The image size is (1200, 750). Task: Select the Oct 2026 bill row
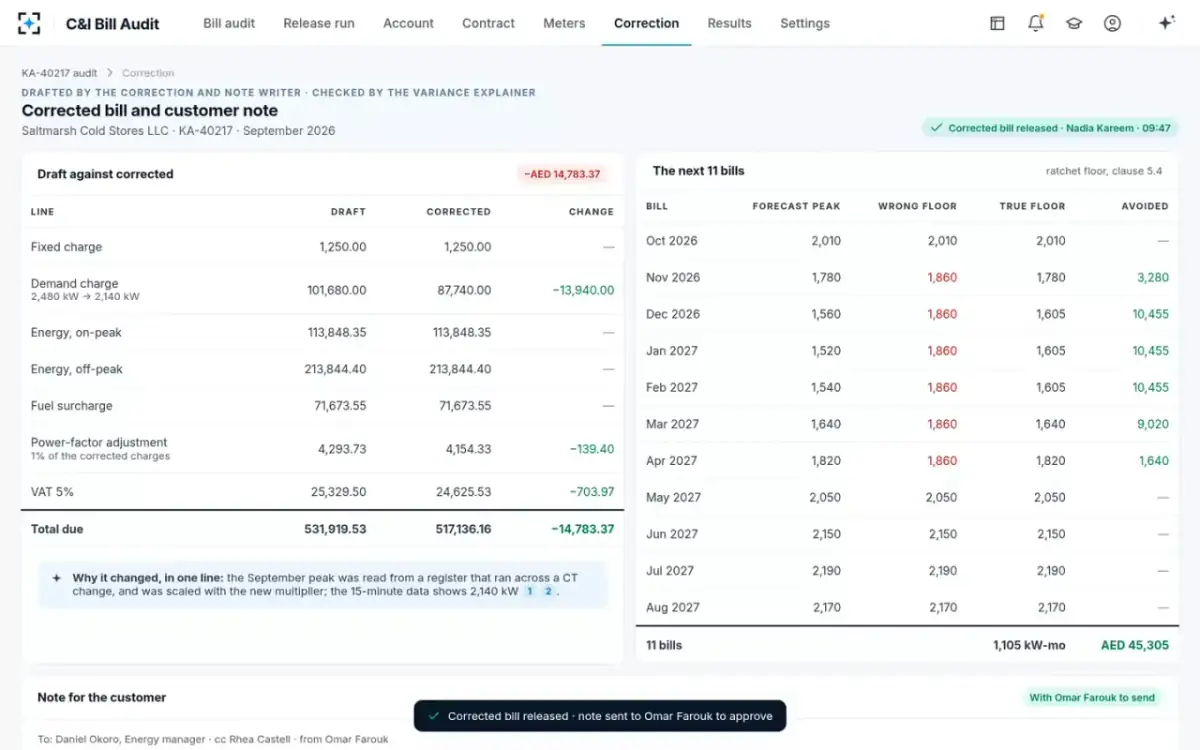pos(907,241)
